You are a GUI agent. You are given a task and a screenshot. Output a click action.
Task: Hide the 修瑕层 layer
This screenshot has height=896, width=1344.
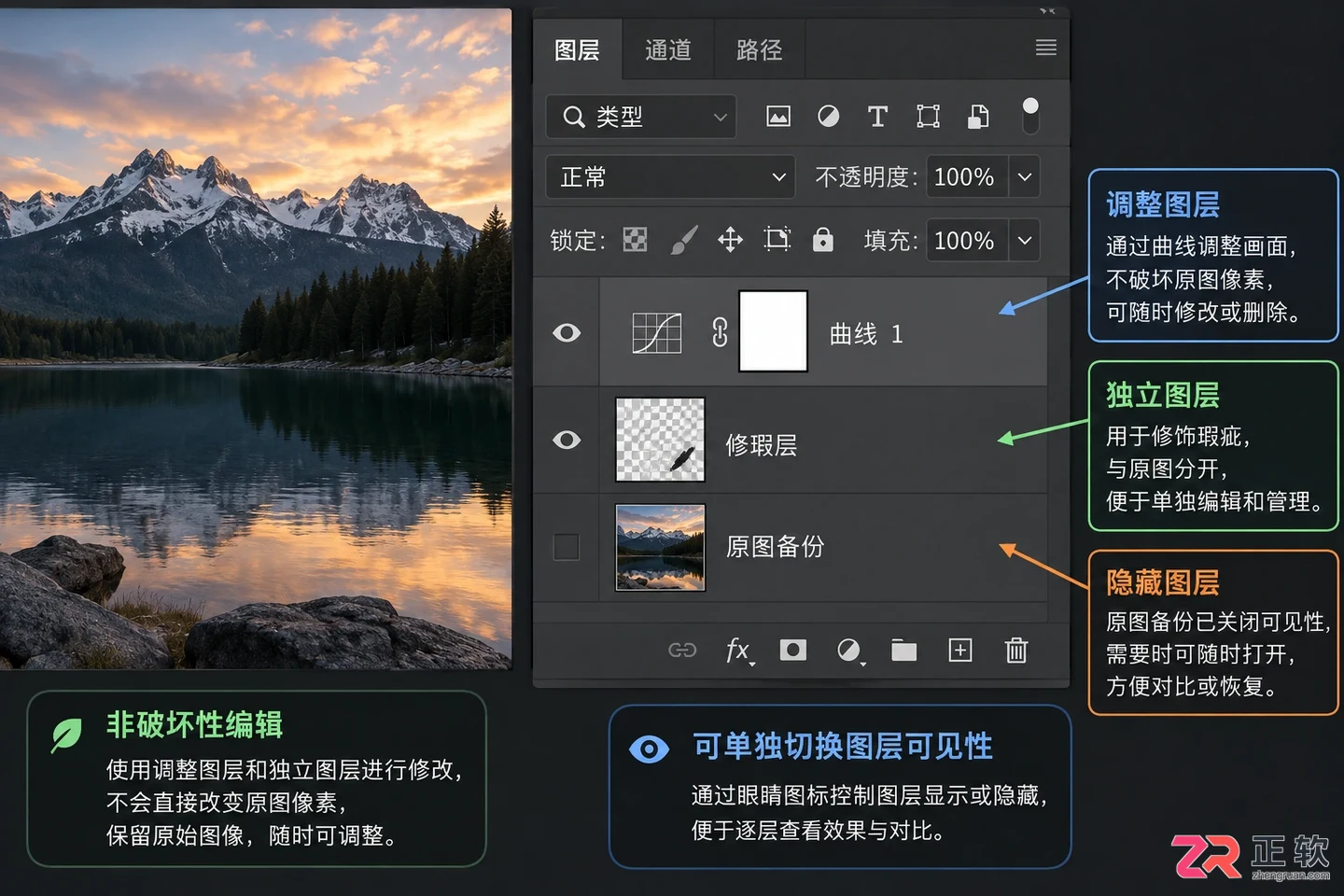[567, 440]
